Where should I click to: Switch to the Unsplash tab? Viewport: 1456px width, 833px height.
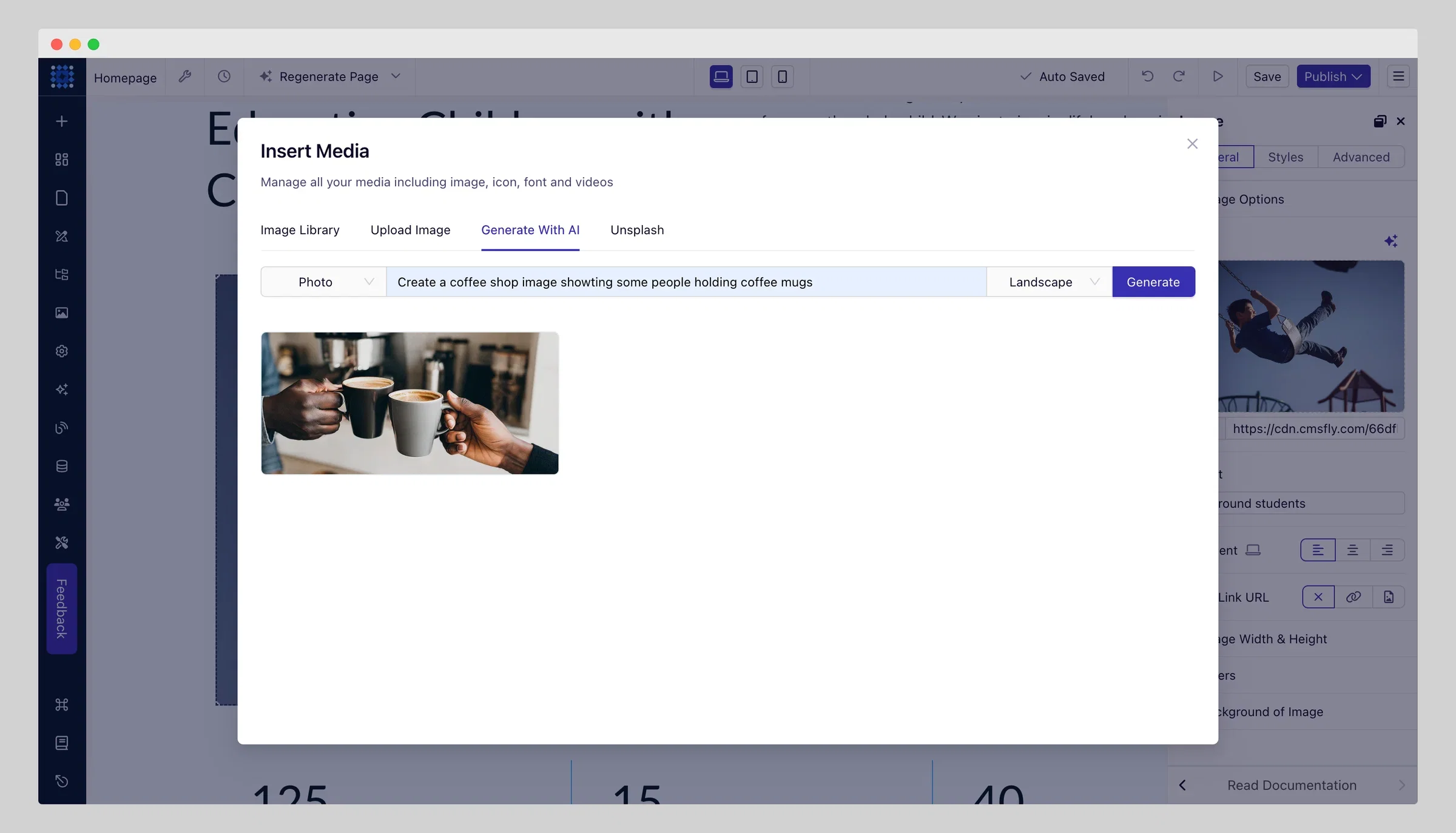tap(637, 230)
